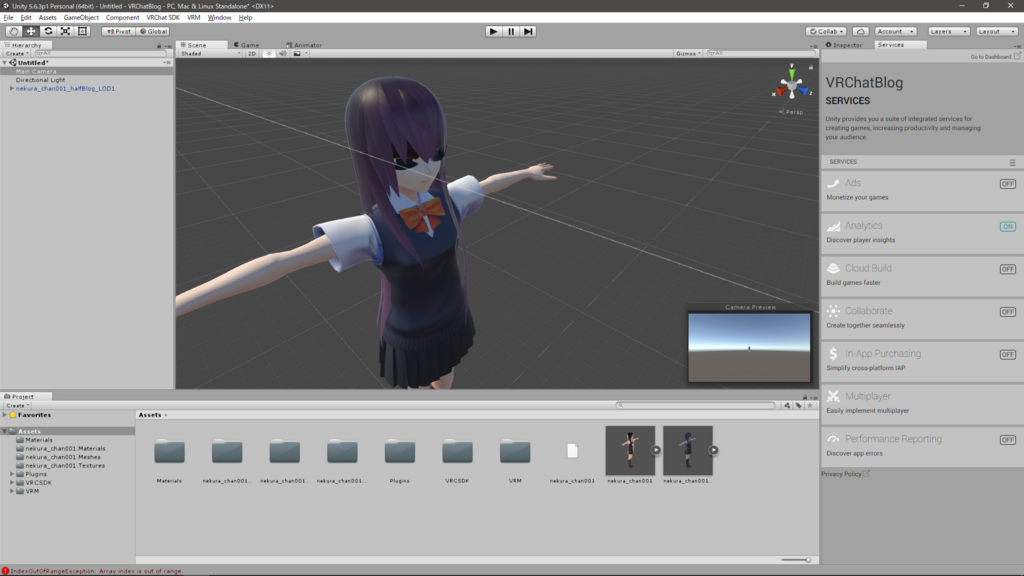Toggle the Ads service switch
Viewport: 1024px width, 576px height.
pyautogui.click(x=1008, y=184)
